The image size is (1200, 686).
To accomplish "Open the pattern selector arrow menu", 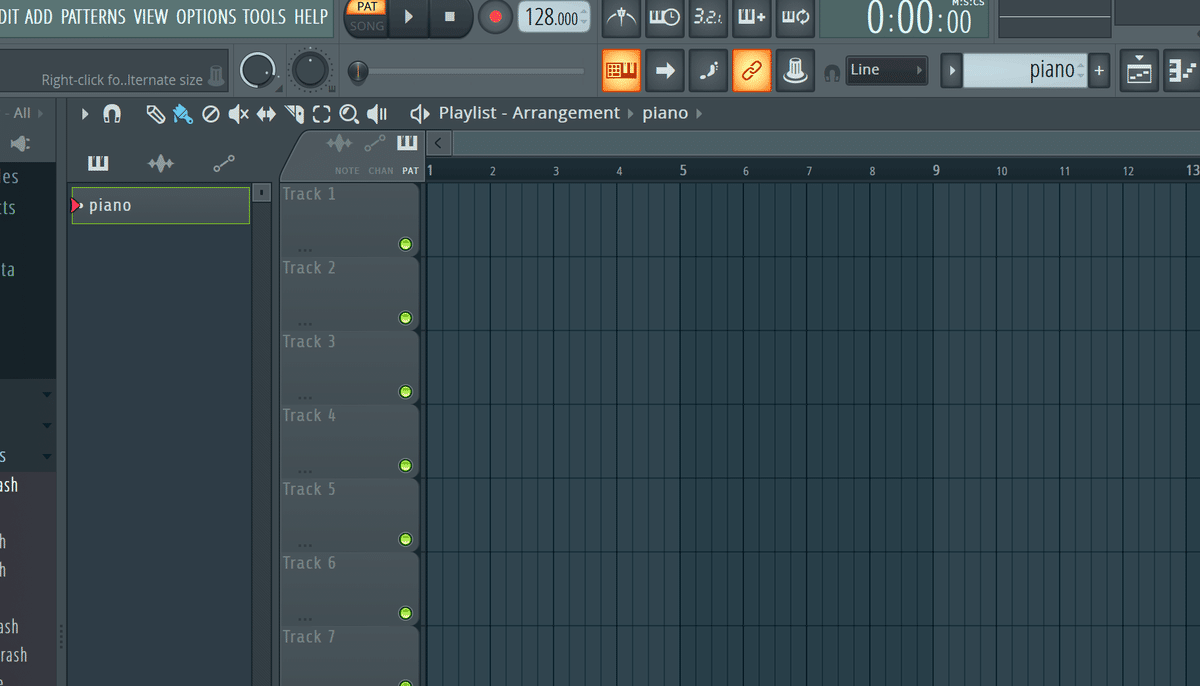I will click(951, 70).
